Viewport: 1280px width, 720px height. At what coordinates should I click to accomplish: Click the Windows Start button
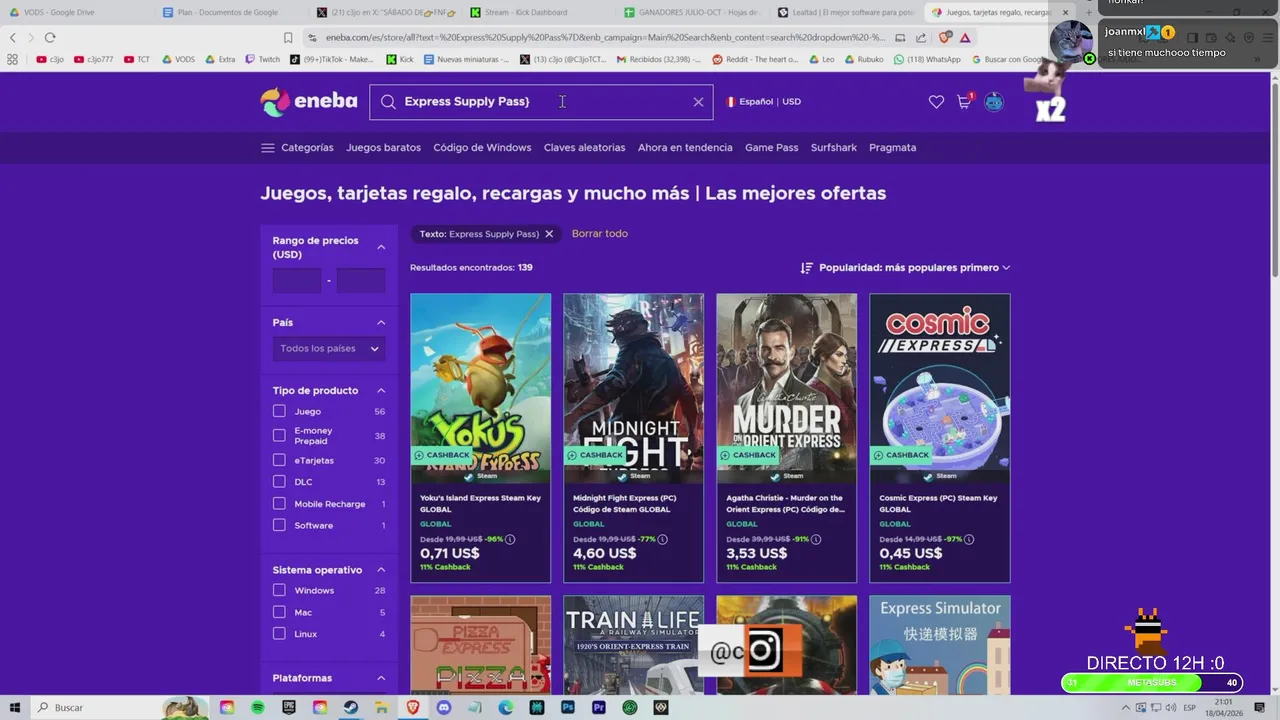pyautogui.click(x=15, y=707)
